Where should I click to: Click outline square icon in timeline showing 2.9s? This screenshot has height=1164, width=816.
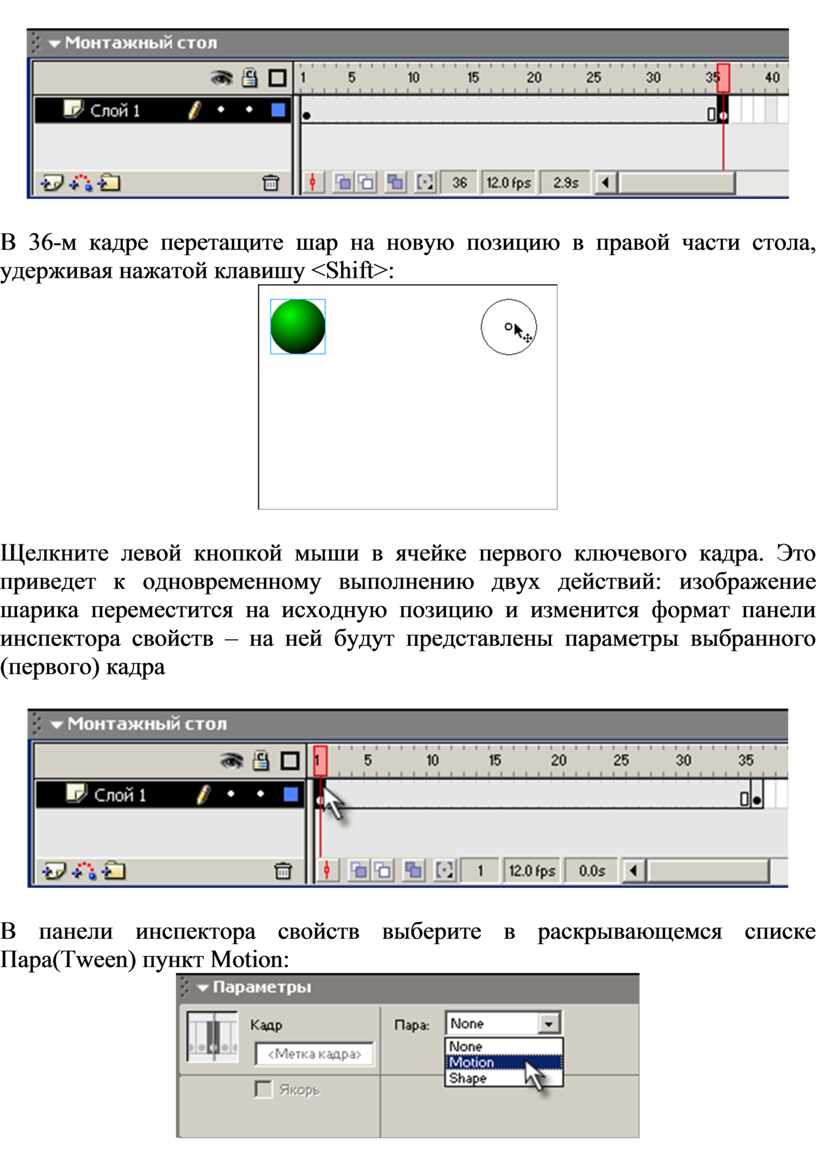click(x=277, y=77)
